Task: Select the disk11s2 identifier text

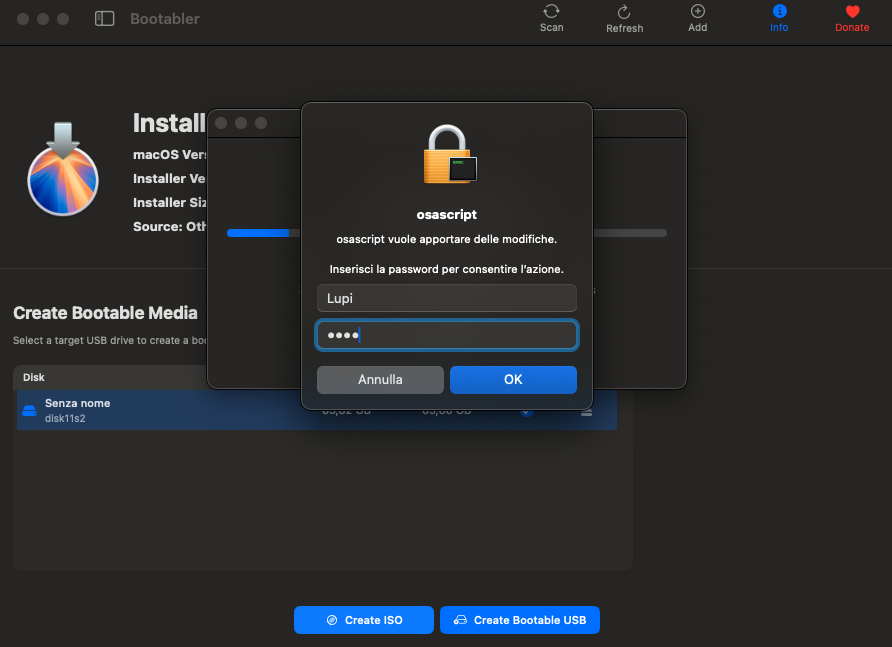Action: [65, 418]
